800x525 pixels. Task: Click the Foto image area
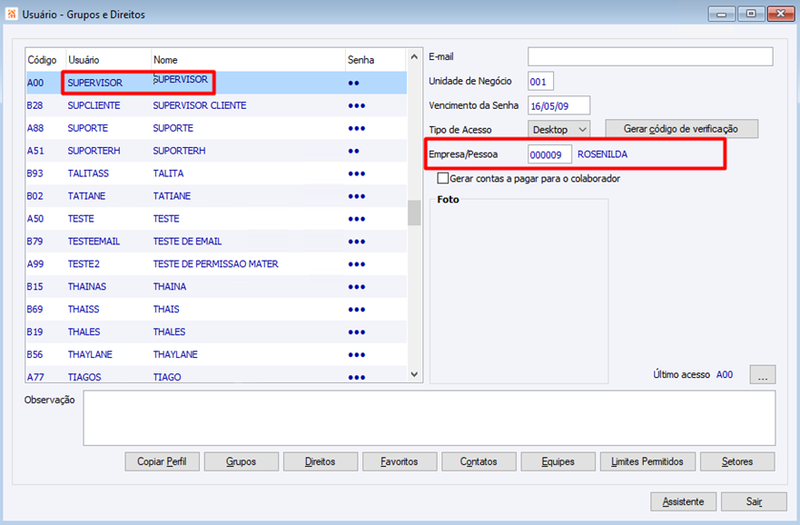pyautogui.click(x=519, y=291)
